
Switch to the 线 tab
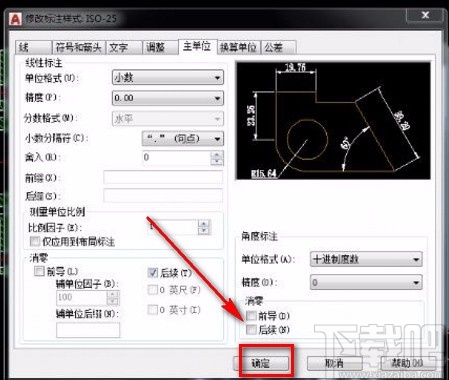pos(33,47)
